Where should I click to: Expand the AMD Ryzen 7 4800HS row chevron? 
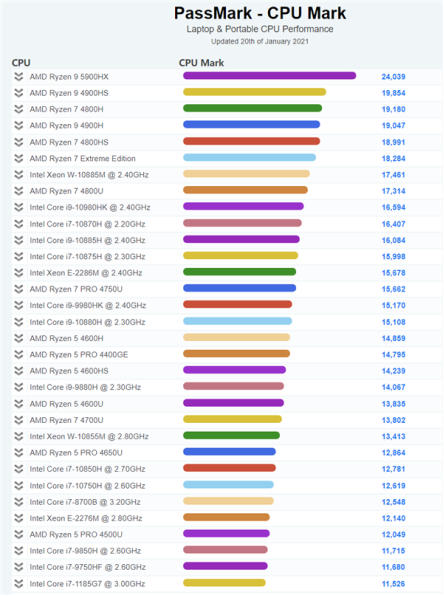click(x=19, y=142)
